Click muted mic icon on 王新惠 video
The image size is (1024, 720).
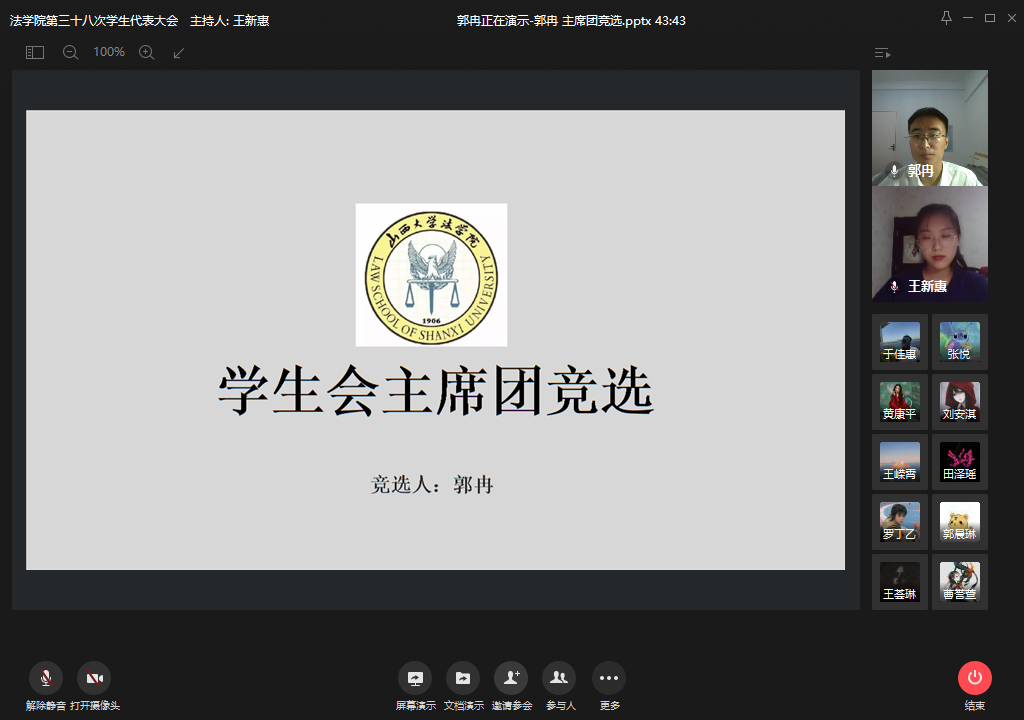coord(895,286)
